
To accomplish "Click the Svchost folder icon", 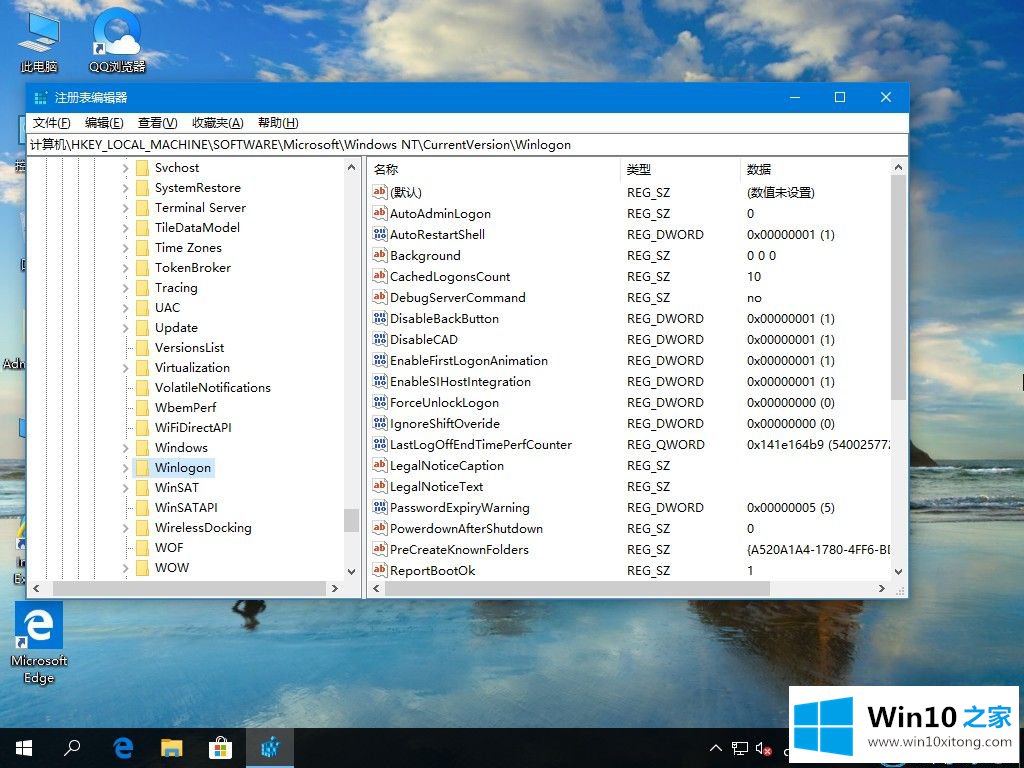I will [142, 168].
